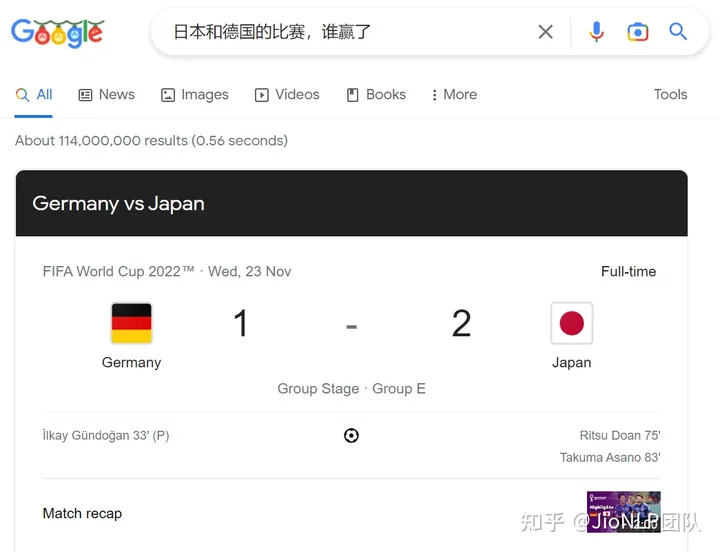
Task: Click Ritsu Doan 75' scorer entry
Action: pyautogui.click(x=620, y=435)
